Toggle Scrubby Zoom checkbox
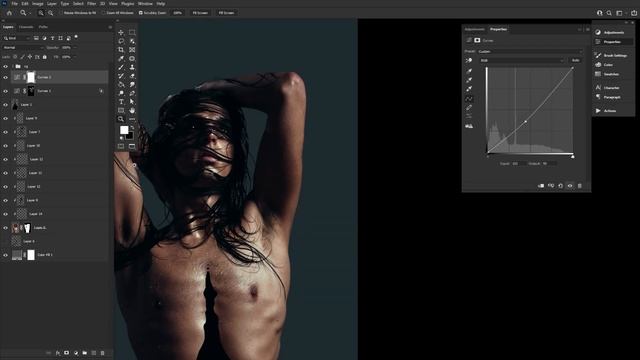 (x=141, y=13)
